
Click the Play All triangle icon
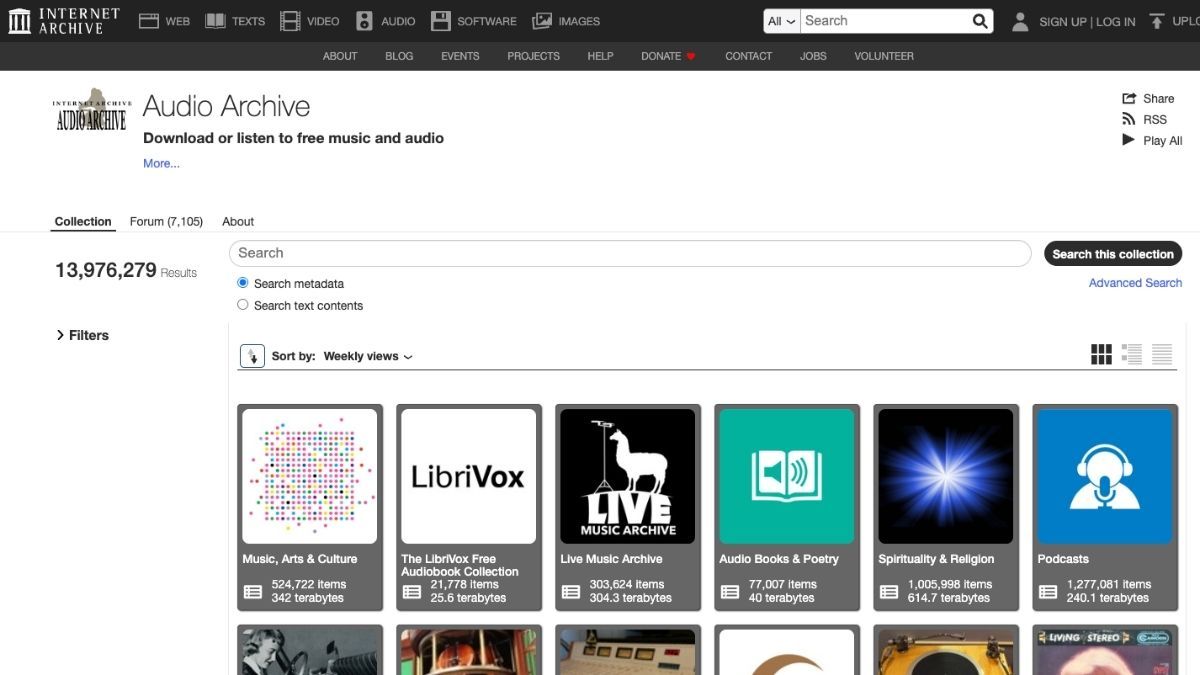click(x=1129, y=140)
